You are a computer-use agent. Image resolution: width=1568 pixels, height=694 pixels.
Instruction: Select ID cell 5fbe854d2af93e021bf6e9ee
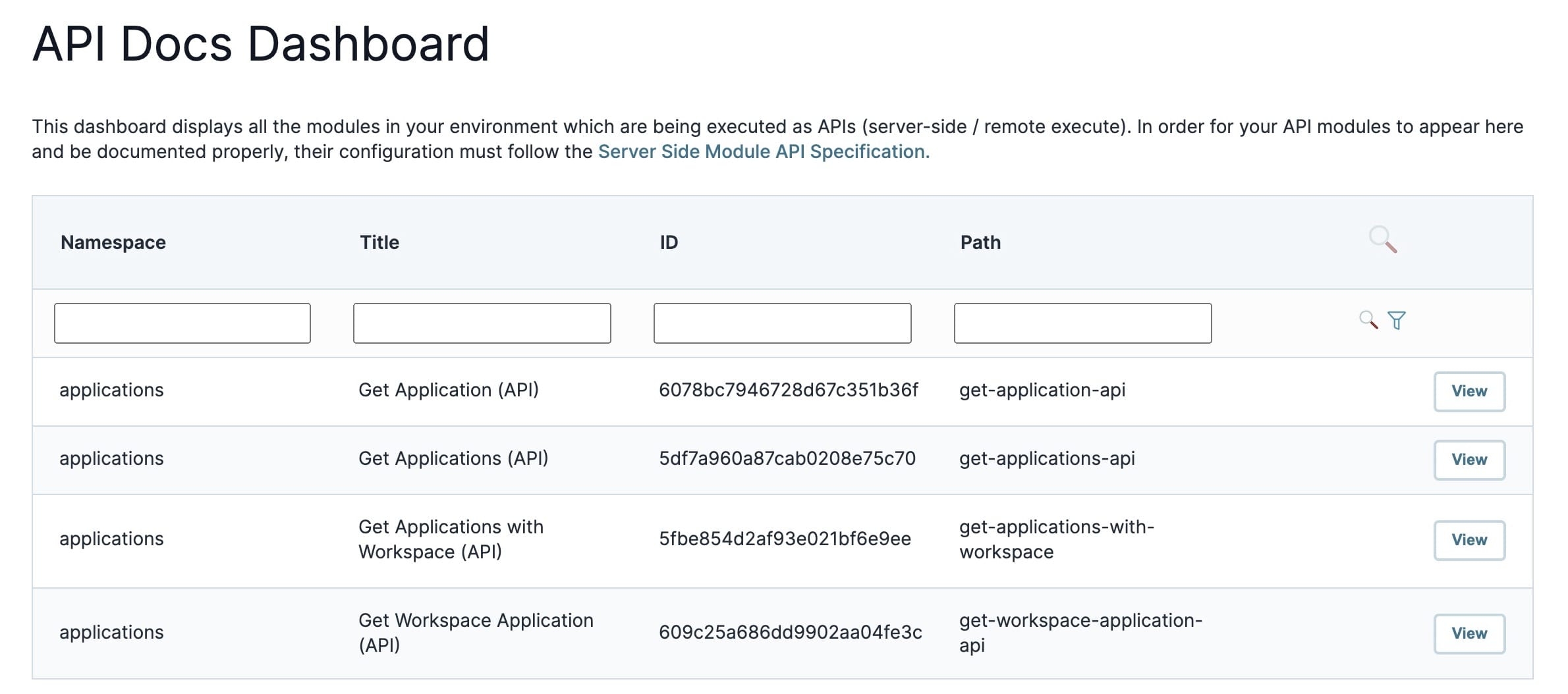(785, 539)
